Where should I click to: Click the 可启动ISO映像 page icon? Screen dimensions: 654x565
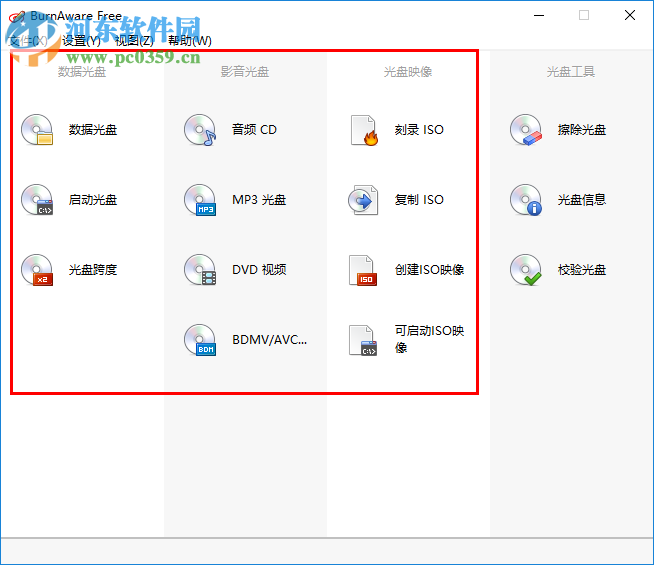pos(363,340)
